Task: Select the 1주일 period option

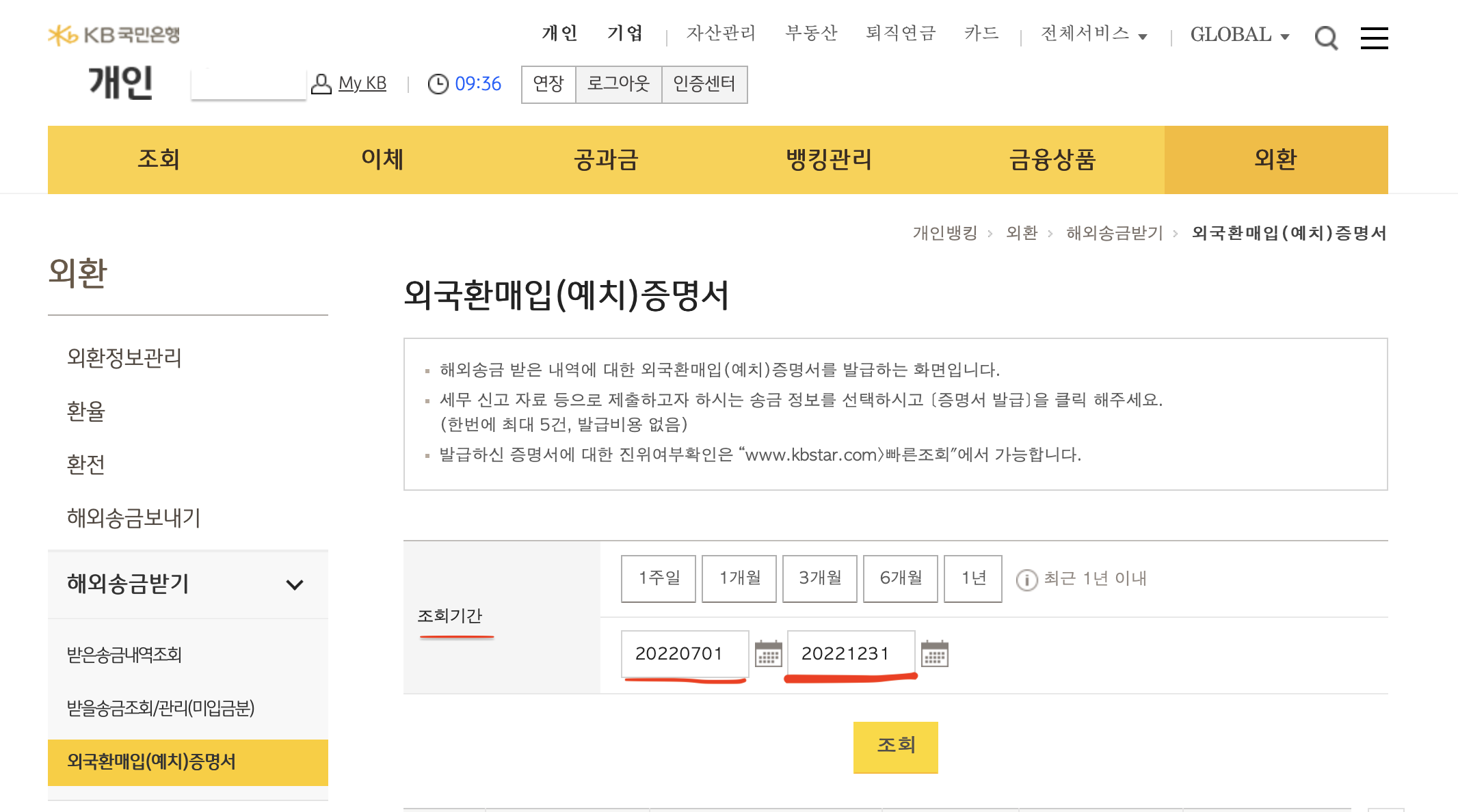Action: click(x=658, y=578)
